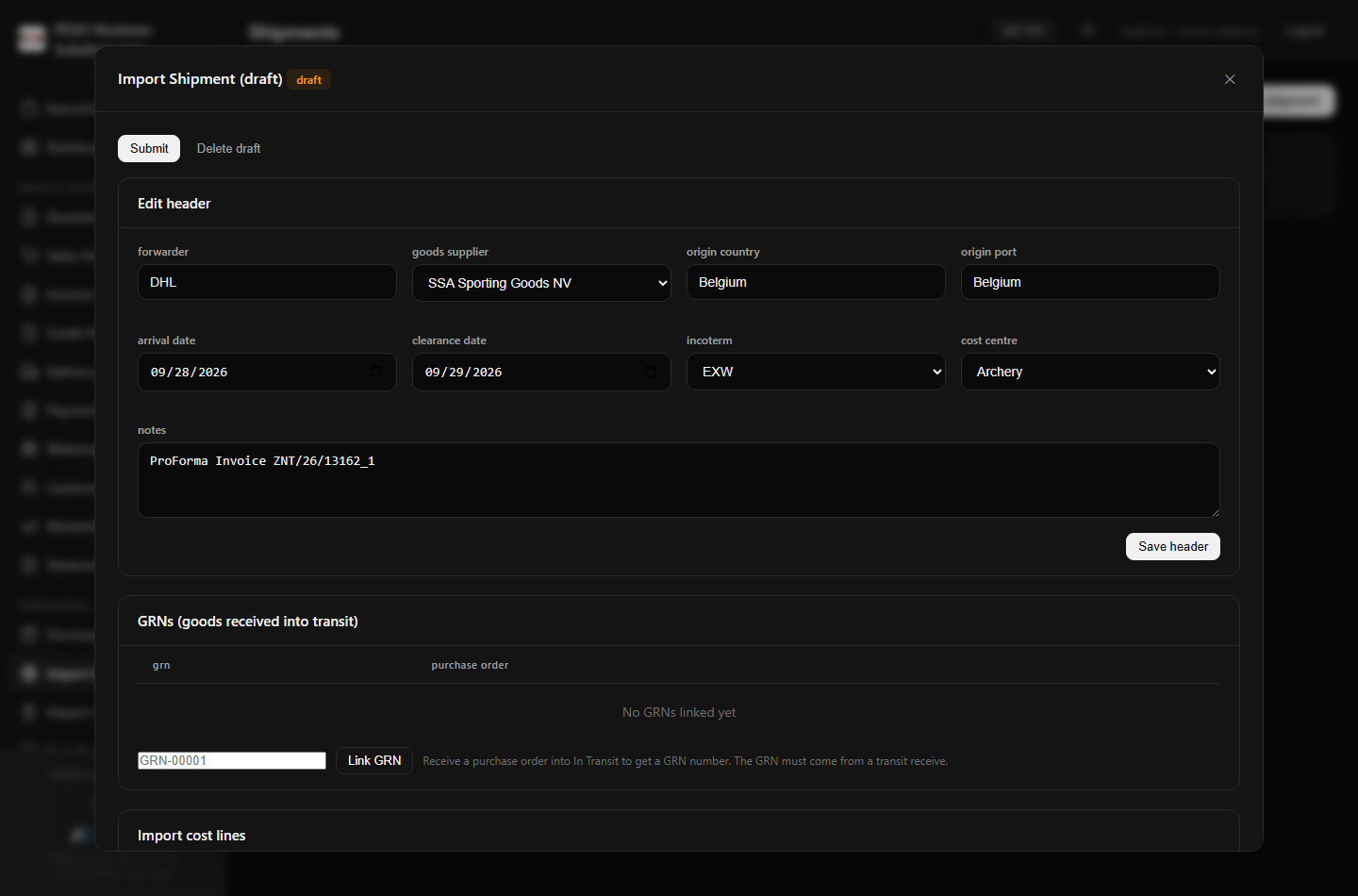1358x896 pixels.
Task: Save header changes
Action: coord(1172,546)
